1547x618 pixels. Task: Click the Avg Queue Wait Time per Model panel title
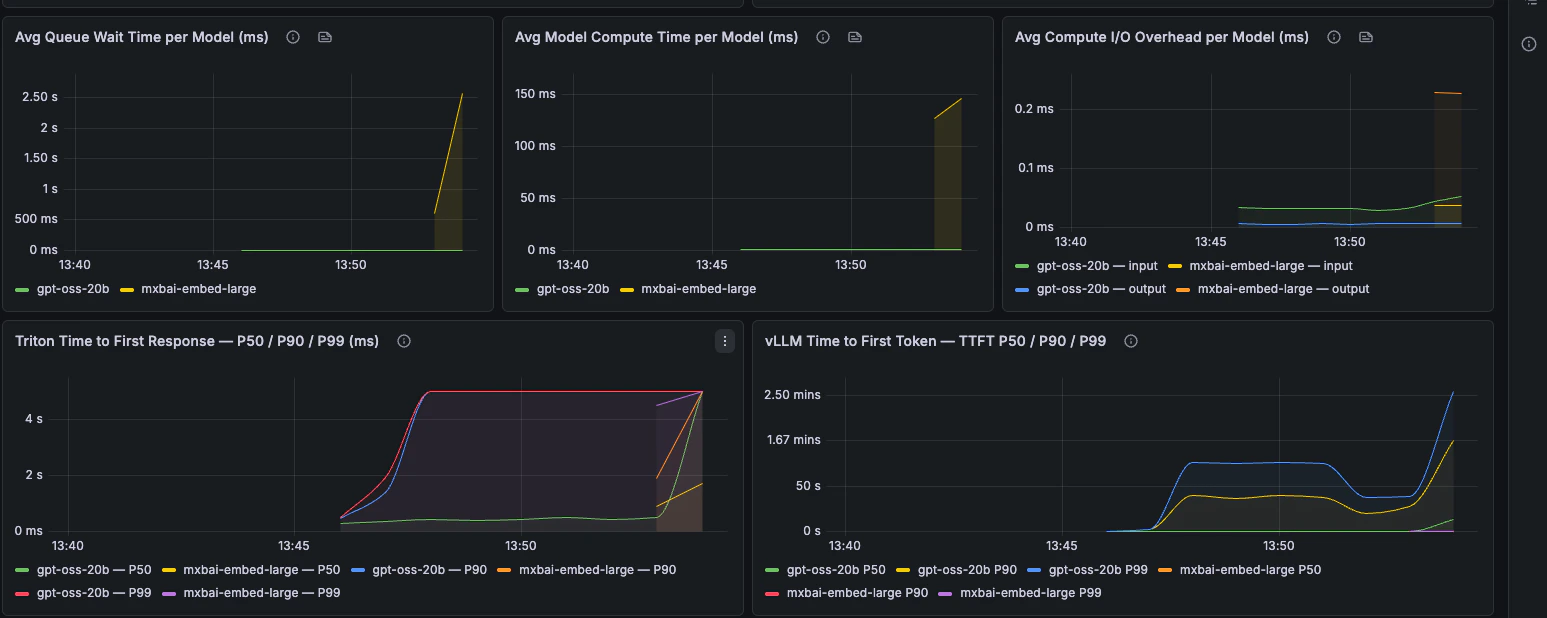click(140, 36)
